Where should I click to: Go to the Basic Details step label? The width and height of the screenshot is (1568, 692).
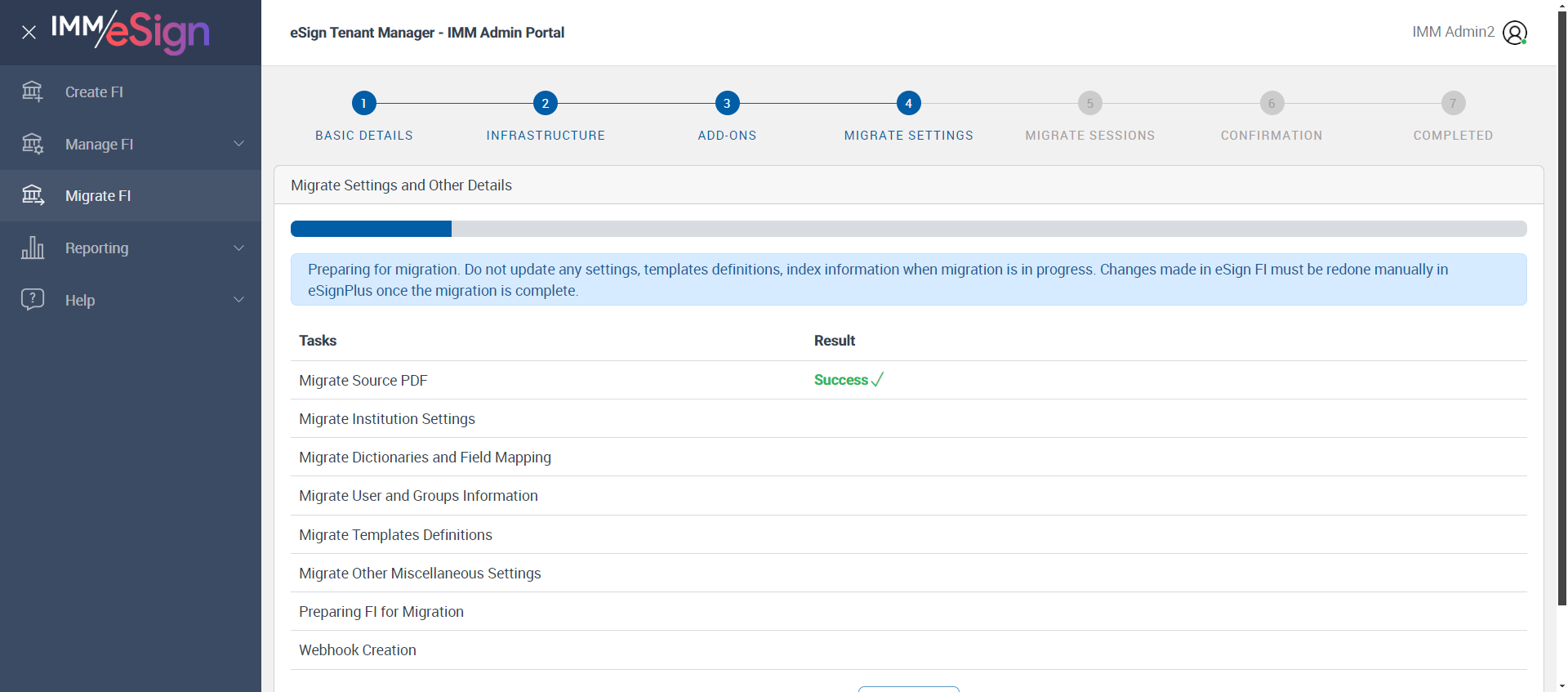click(364, 136)
